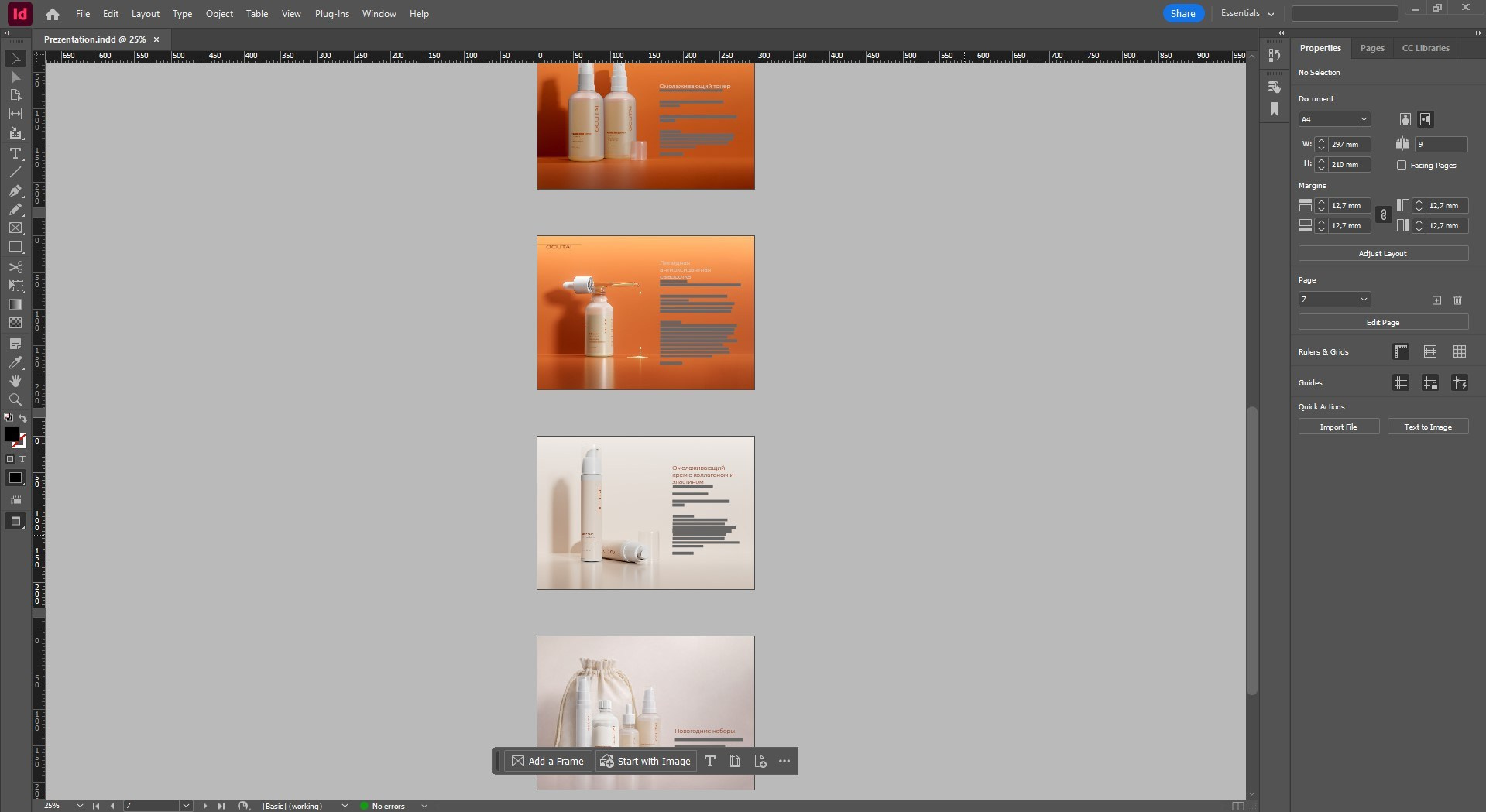Open the Object menu

[219, 14]
